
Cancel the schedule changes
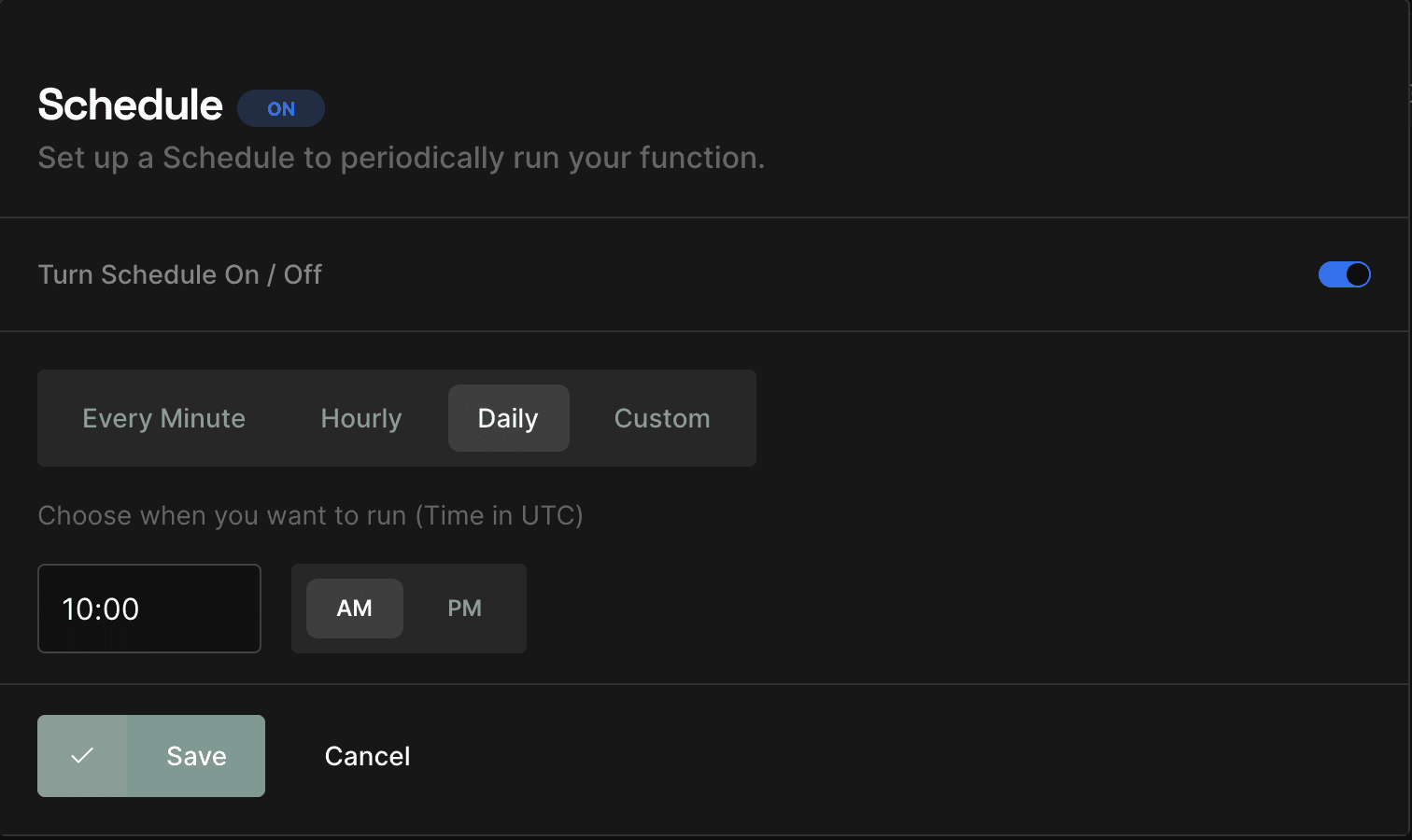(x=367, y=756)
